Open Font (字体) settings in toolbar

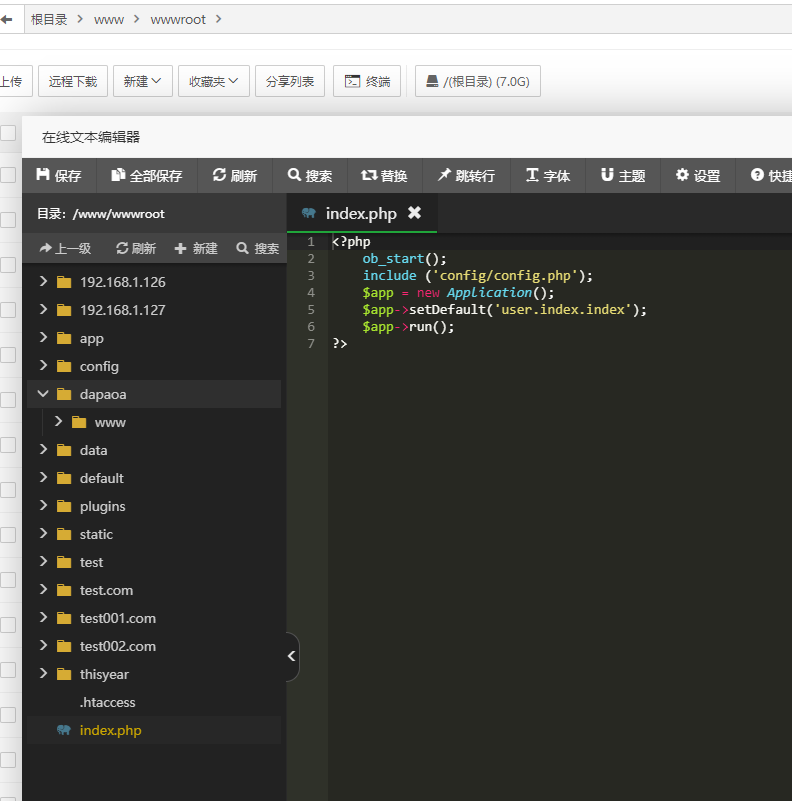548,176
